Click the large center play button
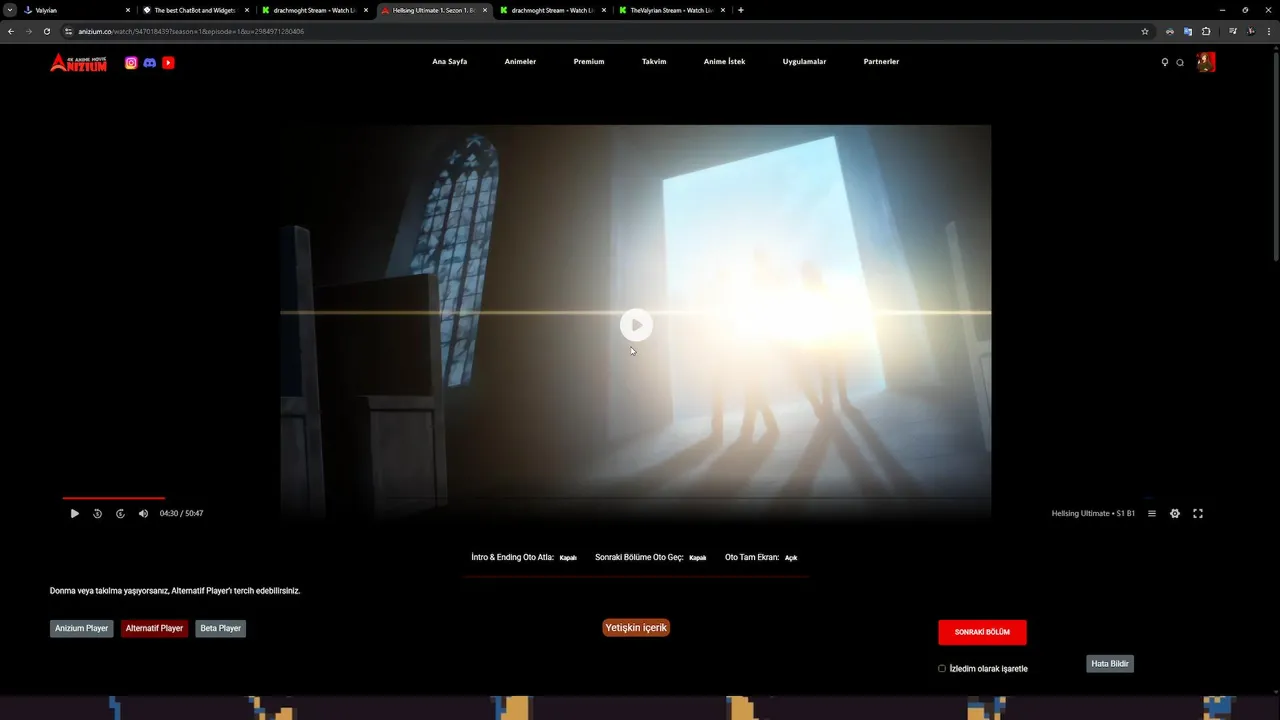Viewport: 1280px width, 720px height. (636, 325)
